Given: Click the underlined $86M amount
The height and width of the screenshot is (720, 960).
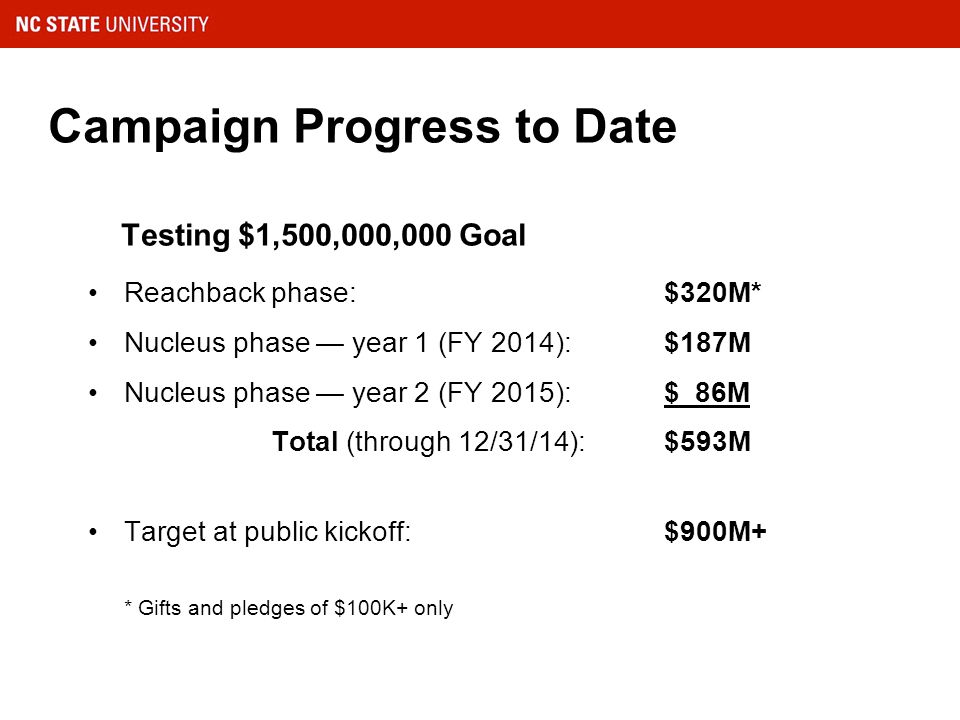Looking at the screenshot, I should click(x=707, y=393).
